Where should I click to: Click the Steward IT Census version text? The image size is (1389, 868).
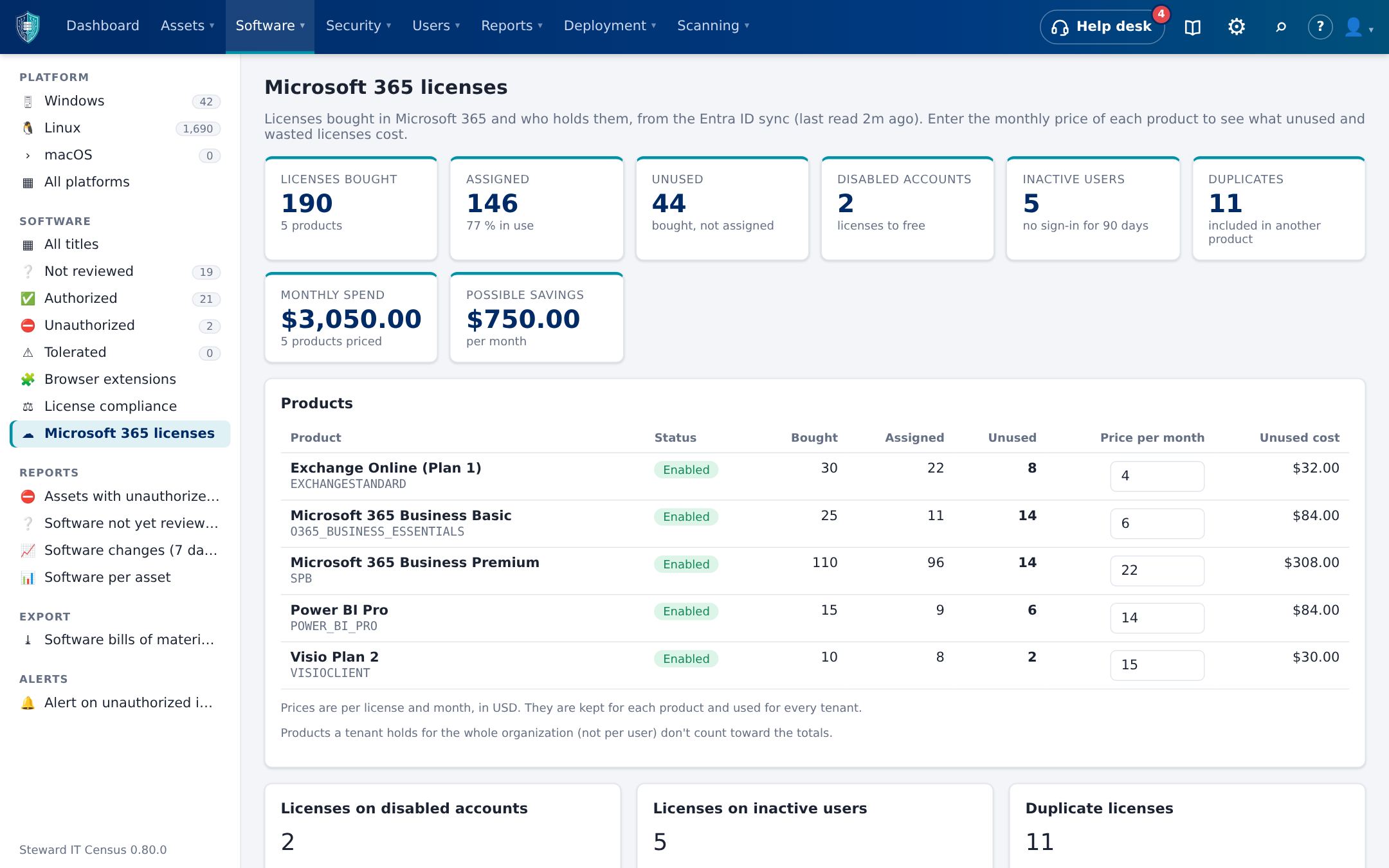pos(93,850)
